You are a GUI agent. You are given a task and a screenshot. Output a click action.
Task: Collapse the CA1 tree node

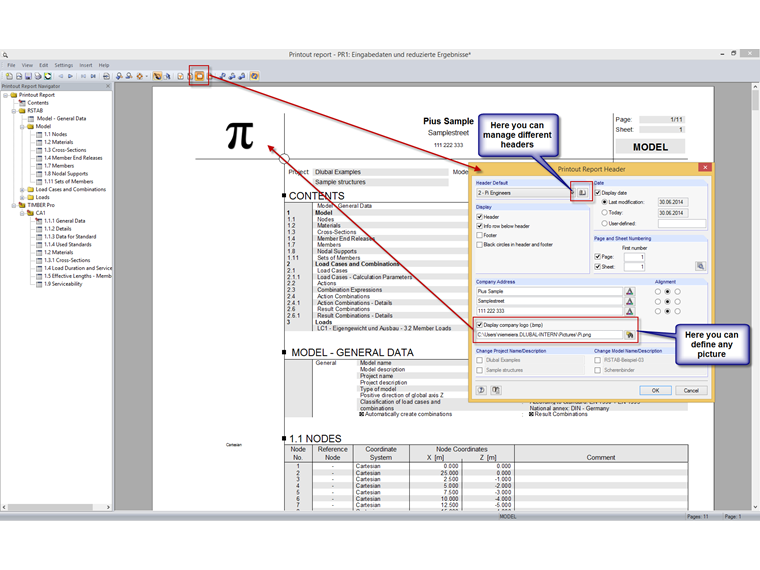(22, 213)
